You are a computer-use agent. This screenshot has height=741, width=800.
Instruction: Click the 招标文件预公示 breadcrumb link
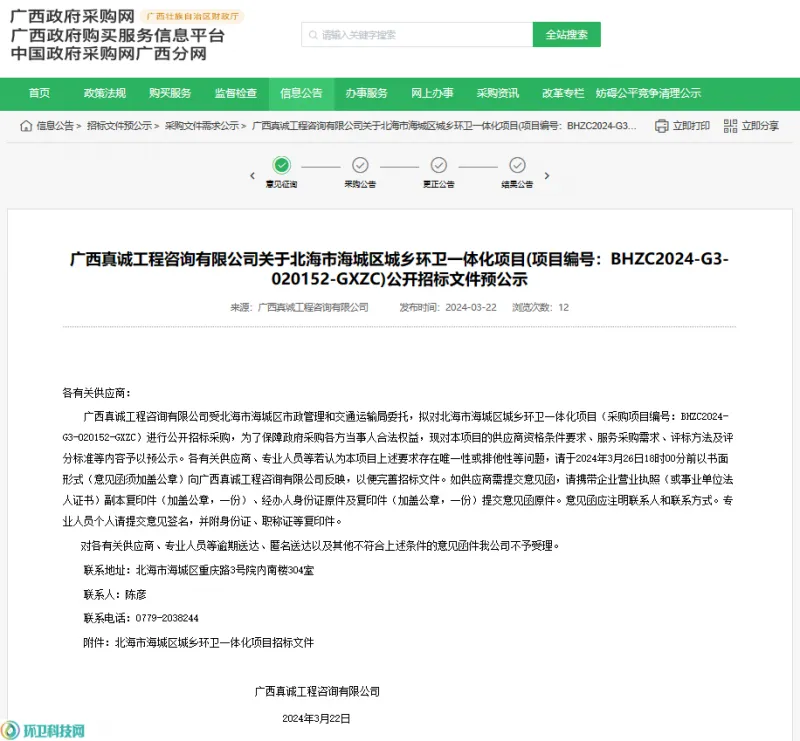coord(119,126)
